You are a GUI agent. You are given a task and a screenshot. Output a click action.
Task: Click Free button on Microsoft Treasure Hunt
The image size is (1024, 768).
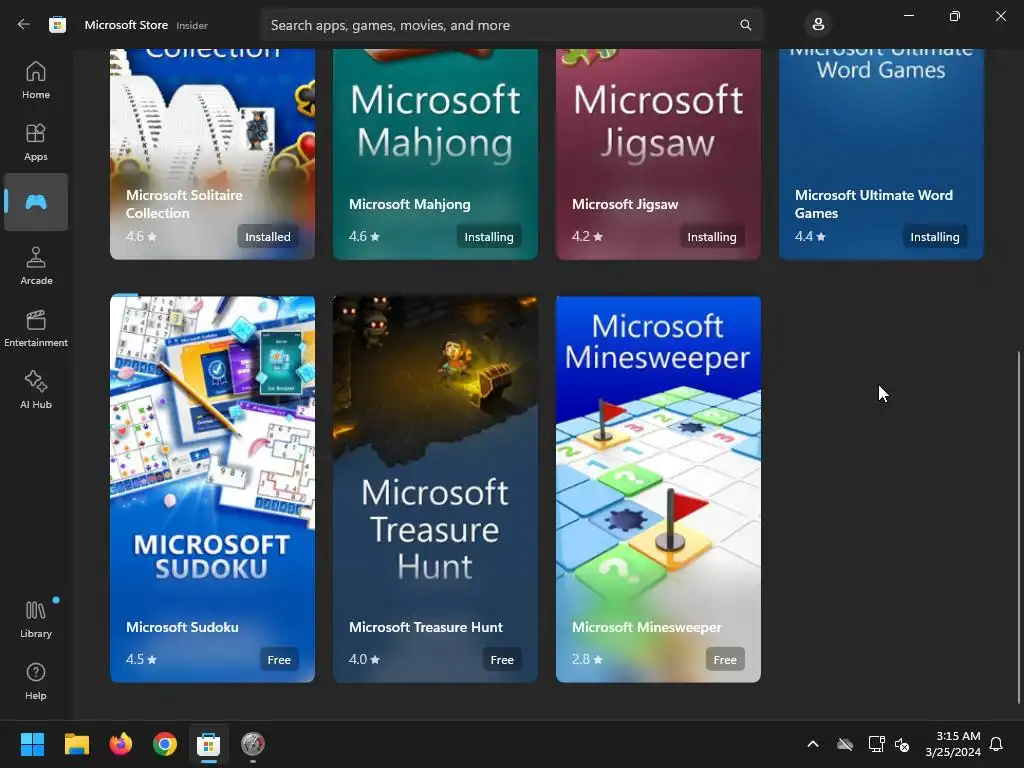click(x=502, y=660)
